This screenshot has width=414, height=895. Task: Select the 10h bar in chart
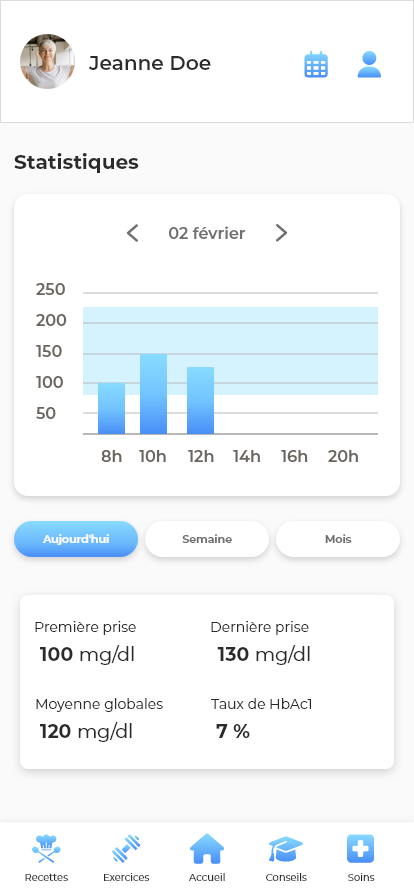point(154,394)
